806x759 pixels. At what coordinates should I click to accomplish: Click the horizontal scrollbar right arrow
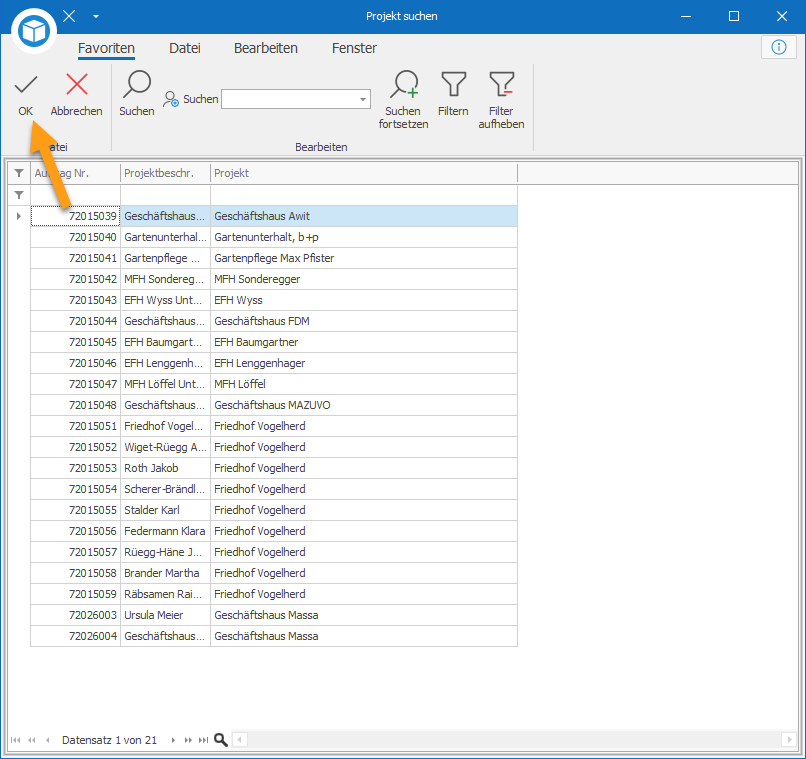point(789,740)
